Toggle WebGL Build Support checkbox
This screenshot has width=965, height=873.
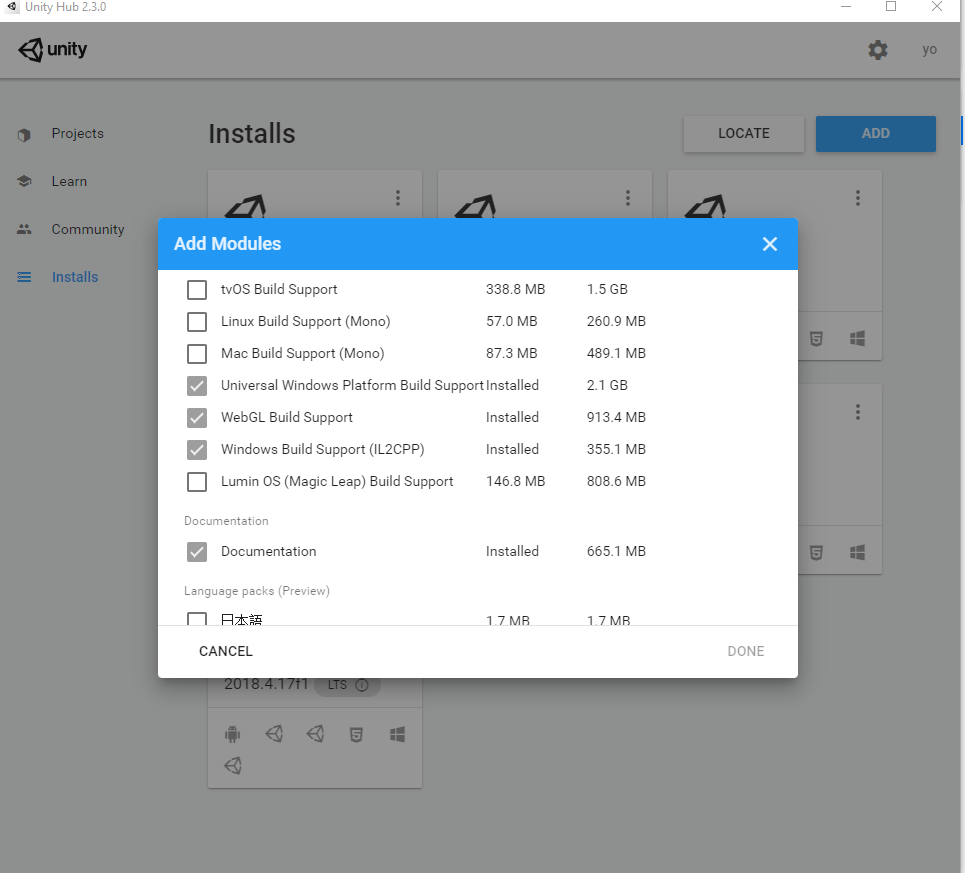[197, 418]
